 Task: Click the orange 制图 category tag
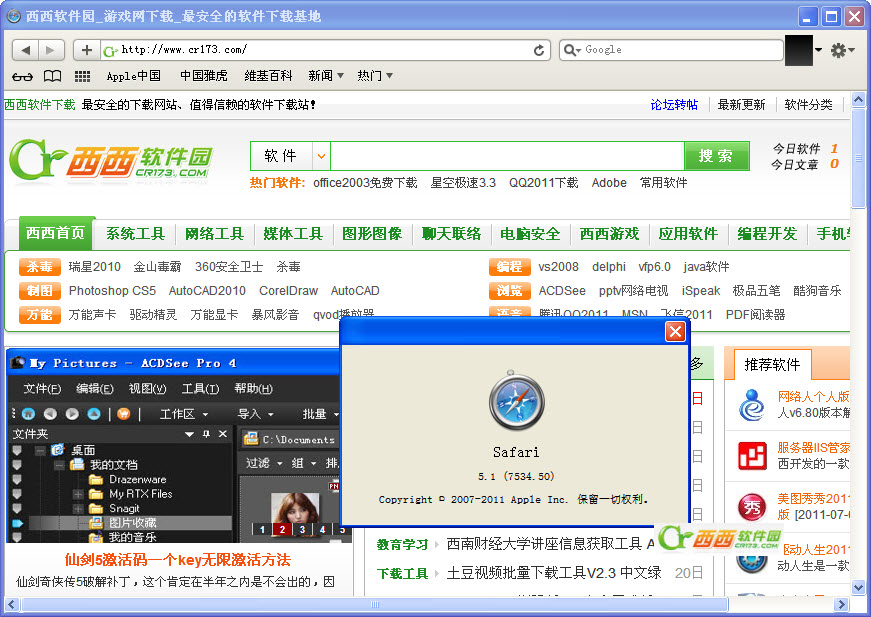click(39, 290)
